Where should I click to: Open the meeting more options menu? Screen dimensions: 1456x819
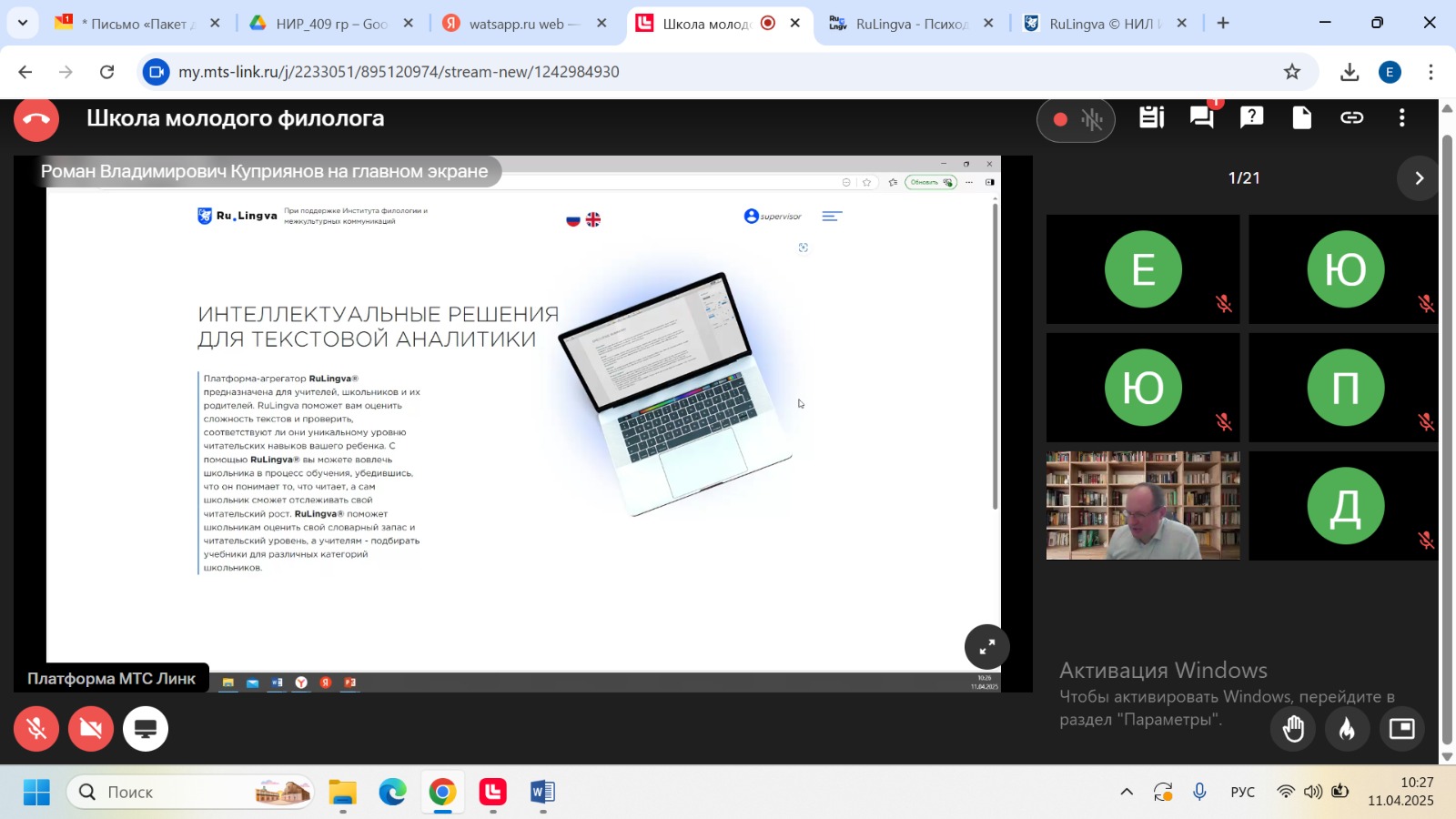(x=1402, y=117)
